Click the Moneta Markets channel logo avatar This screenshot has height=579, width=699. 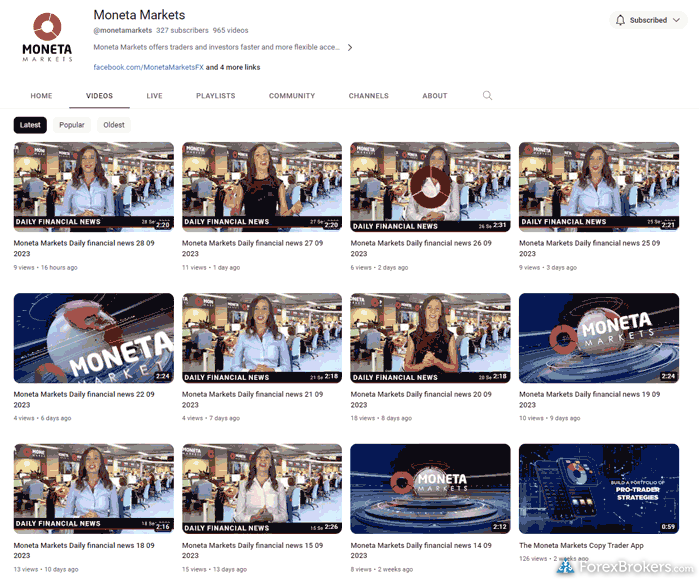click(x=47, y=37)
